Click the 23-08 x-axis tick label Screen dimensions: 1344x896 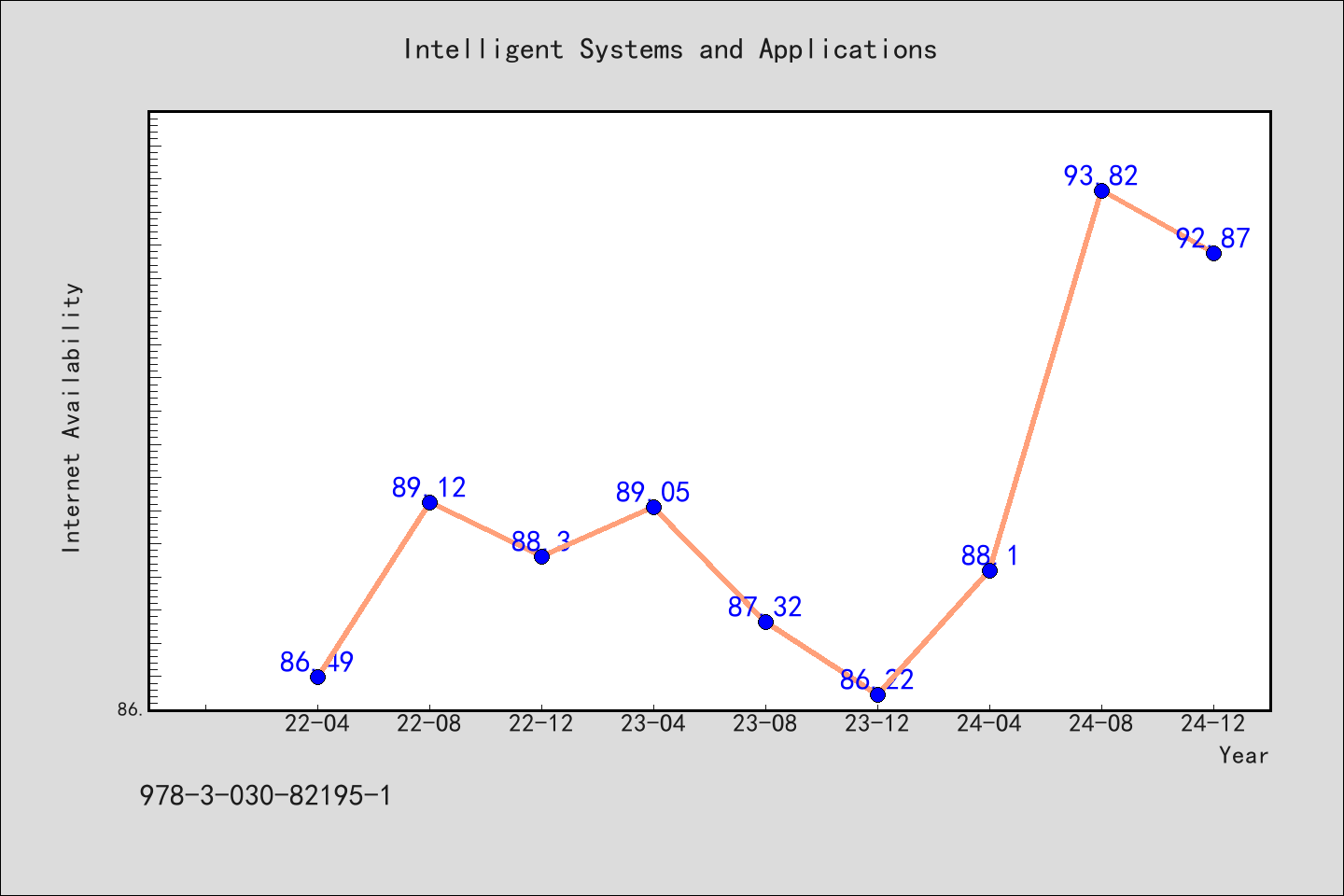tap(765, 724)
